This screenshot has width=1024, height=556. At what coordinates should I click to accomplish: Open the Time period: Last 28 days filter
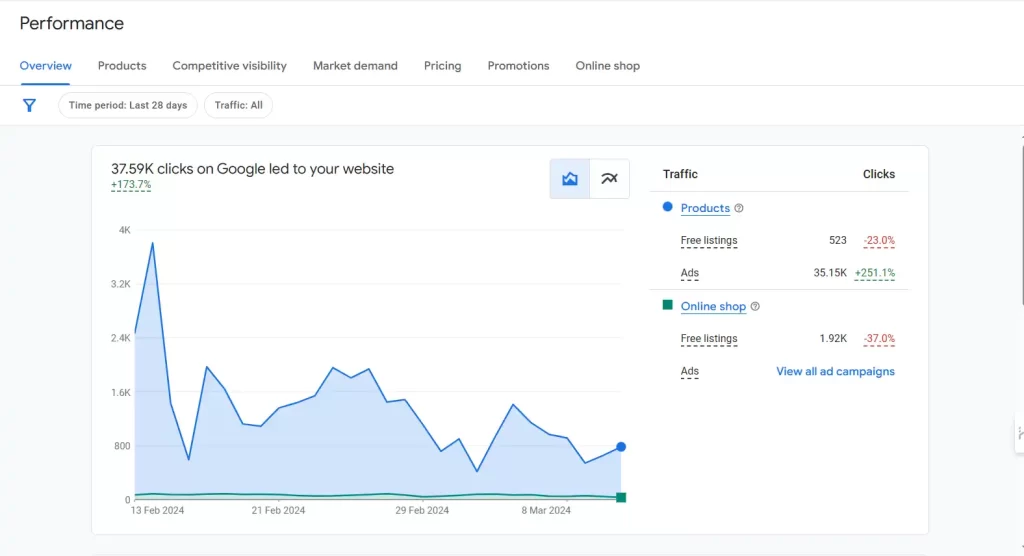tap(128, 105)
